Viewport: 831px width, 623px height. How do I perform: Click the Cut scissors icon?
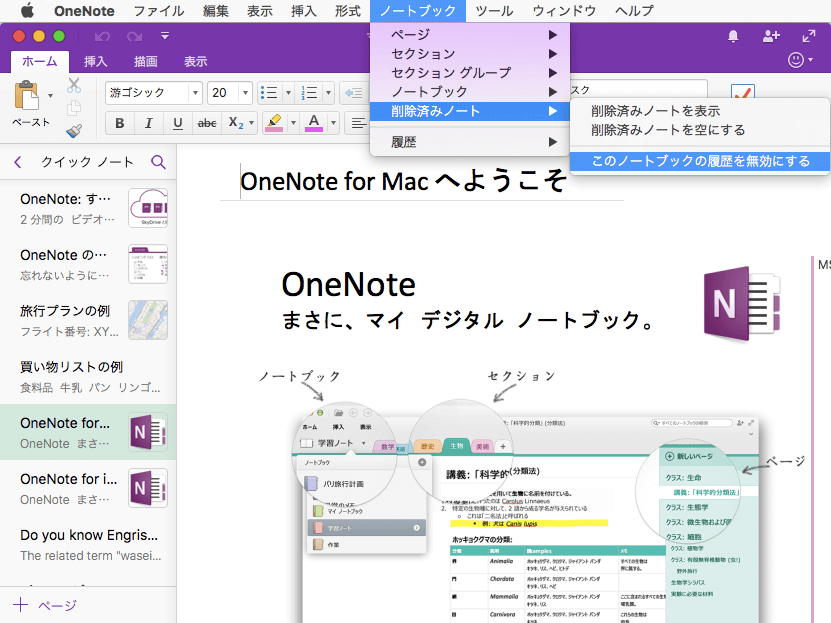click(74, 85)
